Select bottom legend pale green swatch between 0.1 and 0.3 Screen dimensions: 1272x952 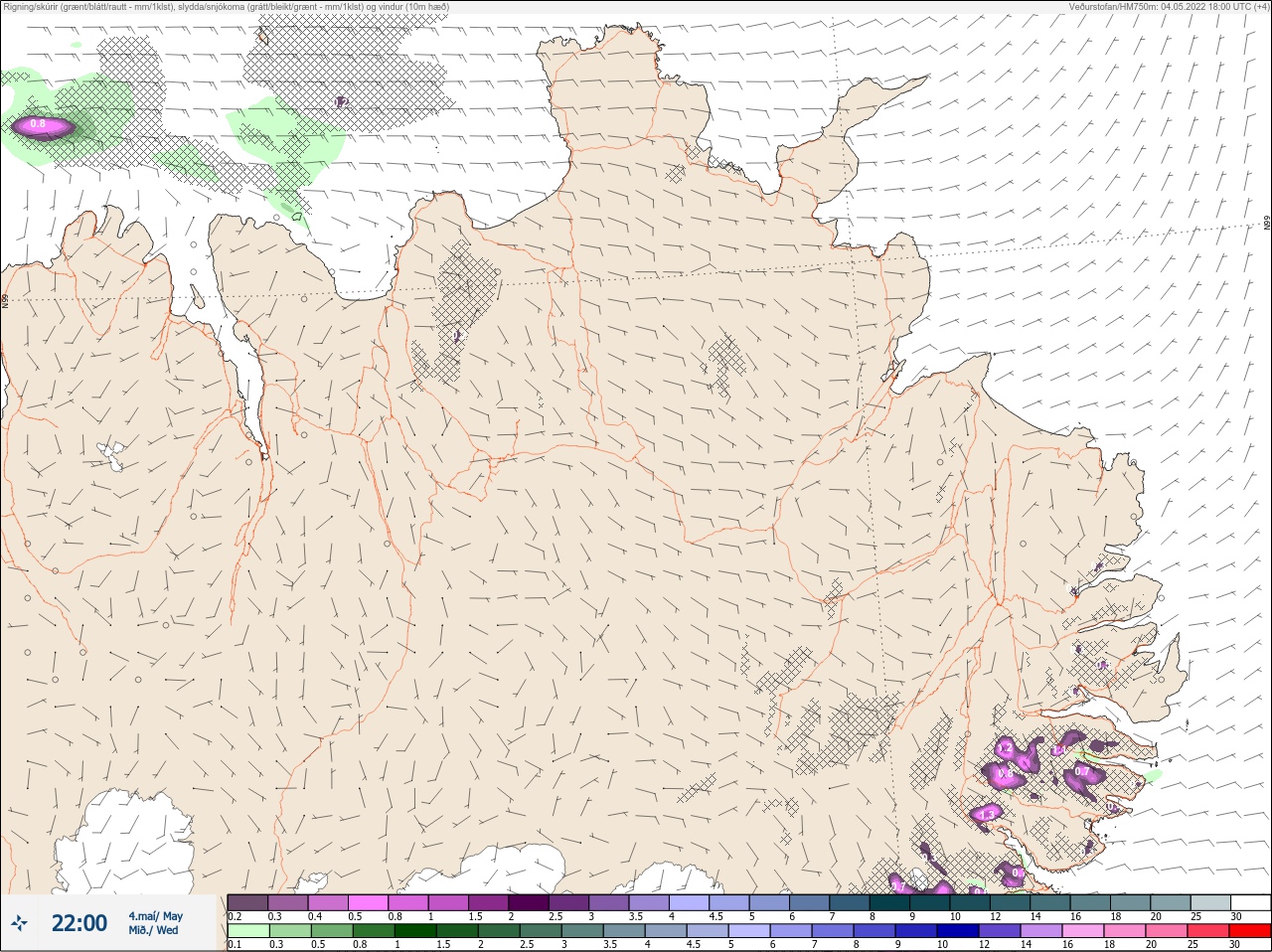247,931
